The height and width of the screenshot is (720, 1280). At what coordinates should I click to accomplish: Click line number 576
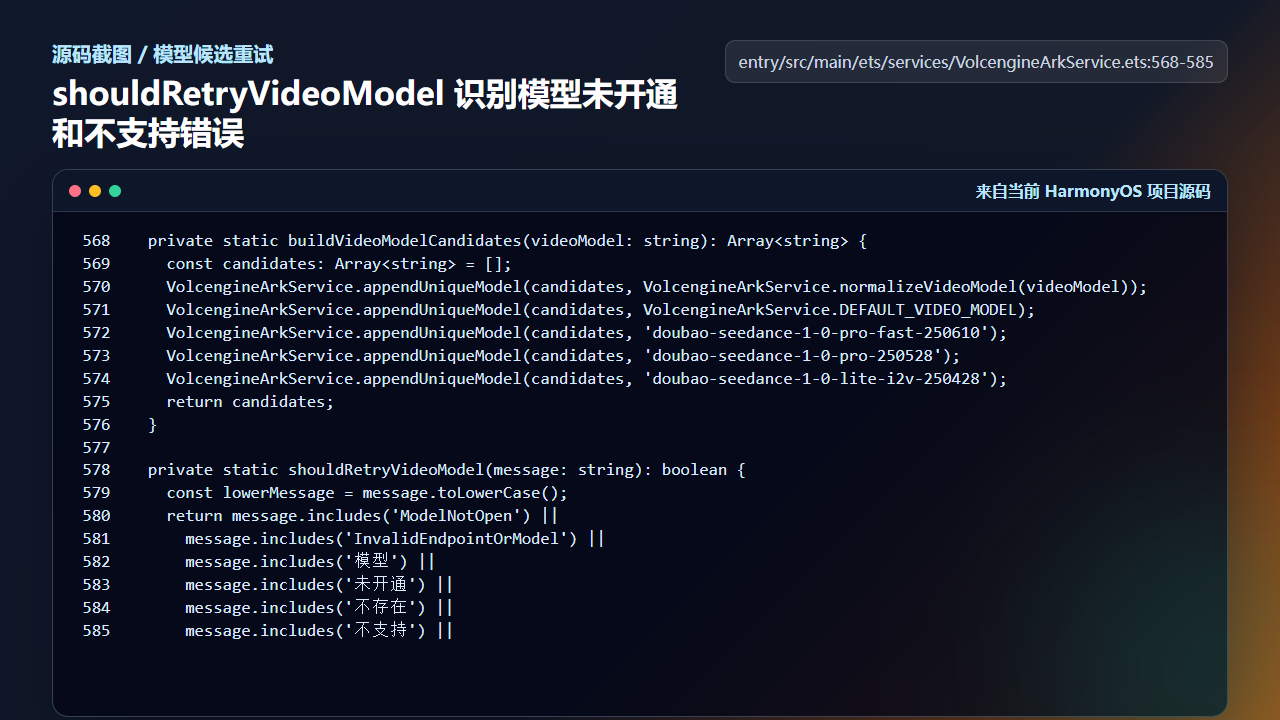pos(97,425)
